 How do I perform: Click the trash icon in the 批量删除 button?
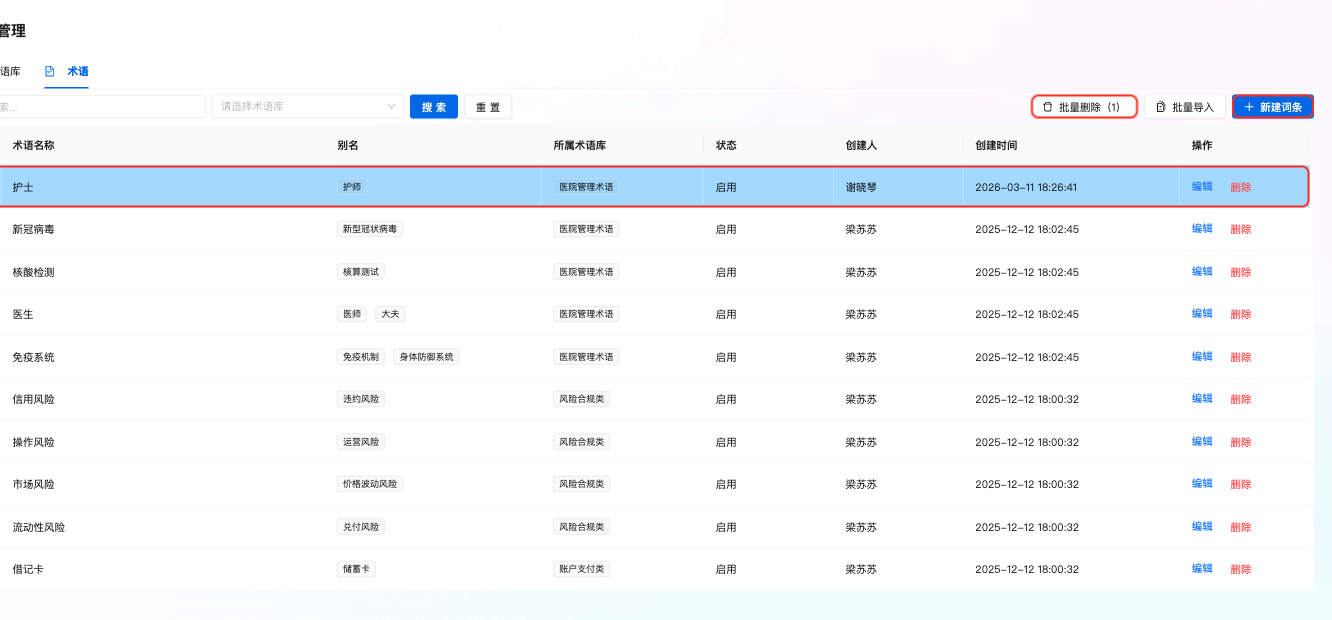coord(1047,106)
